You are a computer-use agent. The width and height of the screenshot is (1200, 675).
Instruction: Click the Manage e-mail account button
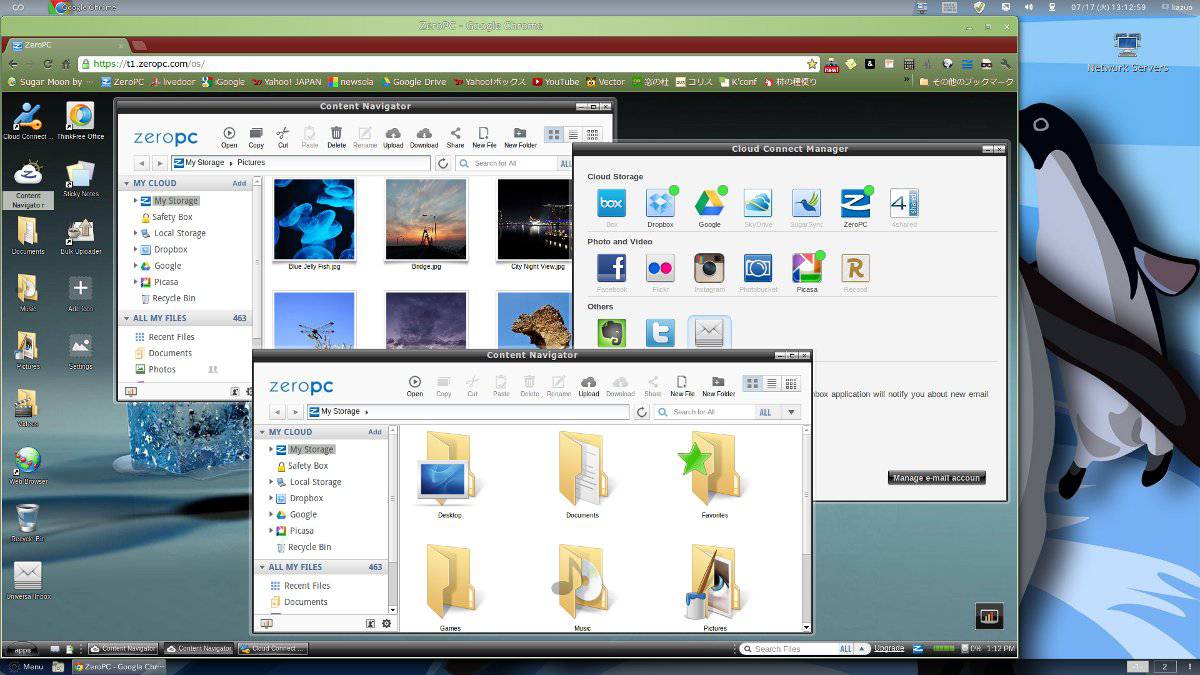click(937, 478)
